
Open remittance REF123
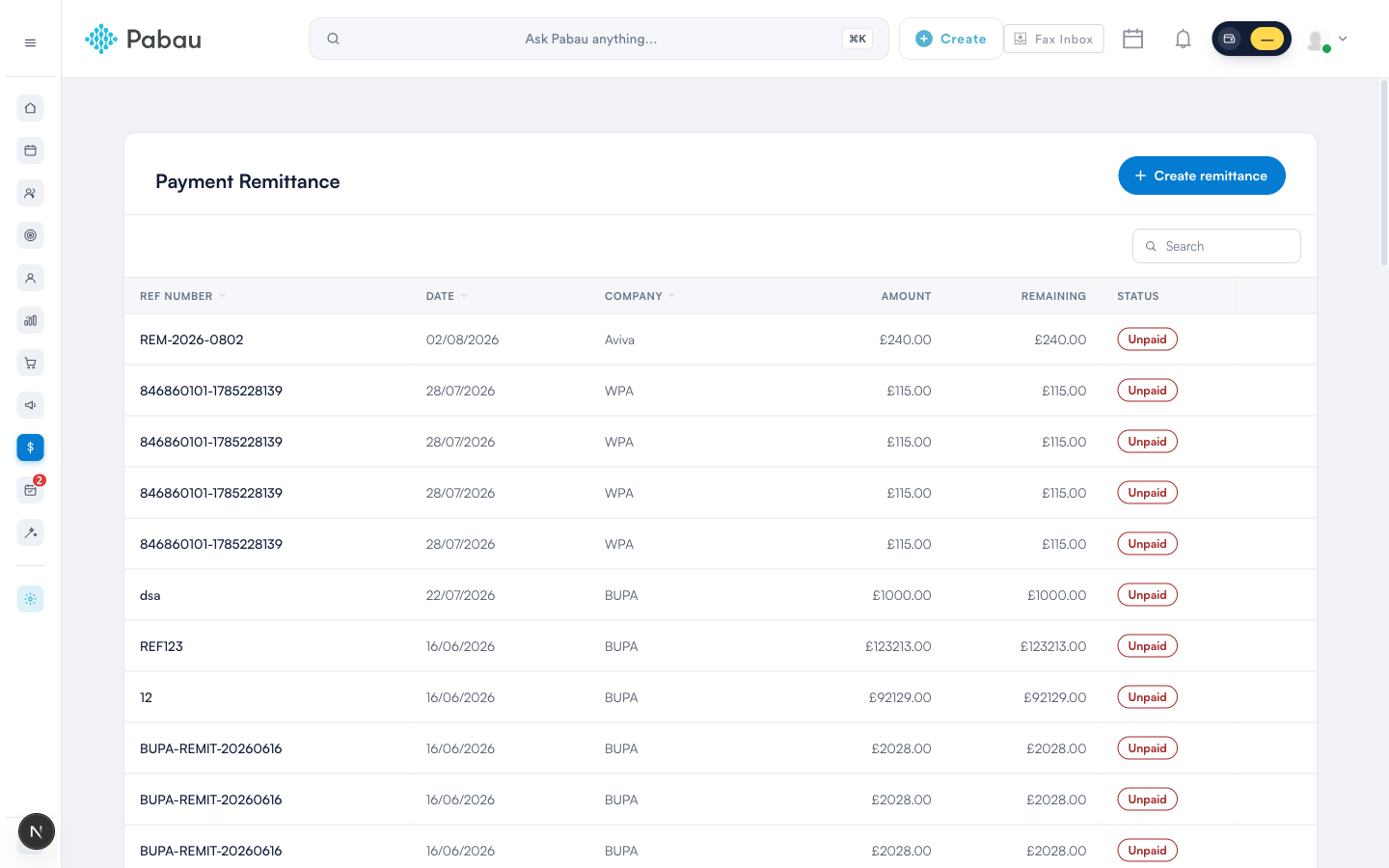(x=161, y=646)
